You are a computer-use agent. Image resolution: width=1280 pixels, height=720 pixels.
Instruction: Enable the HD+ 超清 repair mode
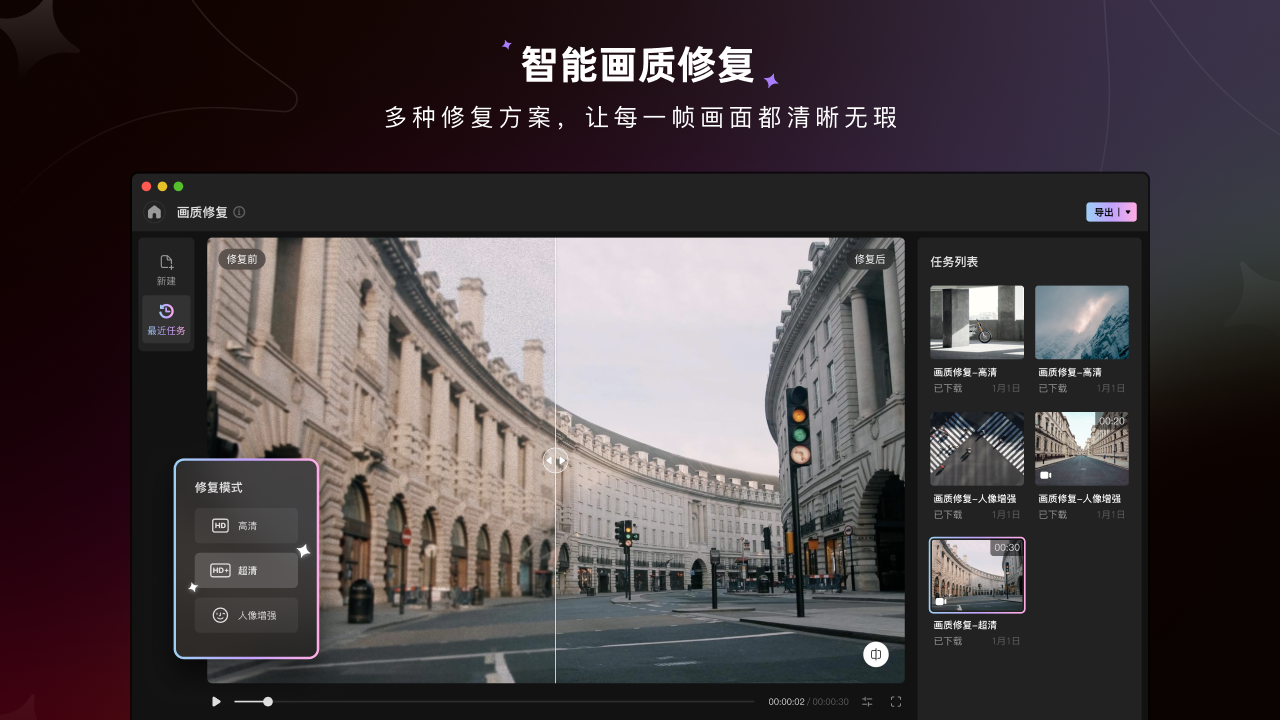click(246, 570)
